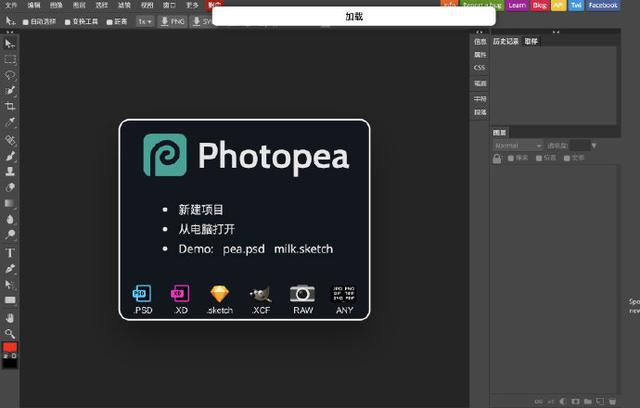This screenshot has width=640, height=408.
Task: Select the Gradient tool
Action: coord(10,203)
